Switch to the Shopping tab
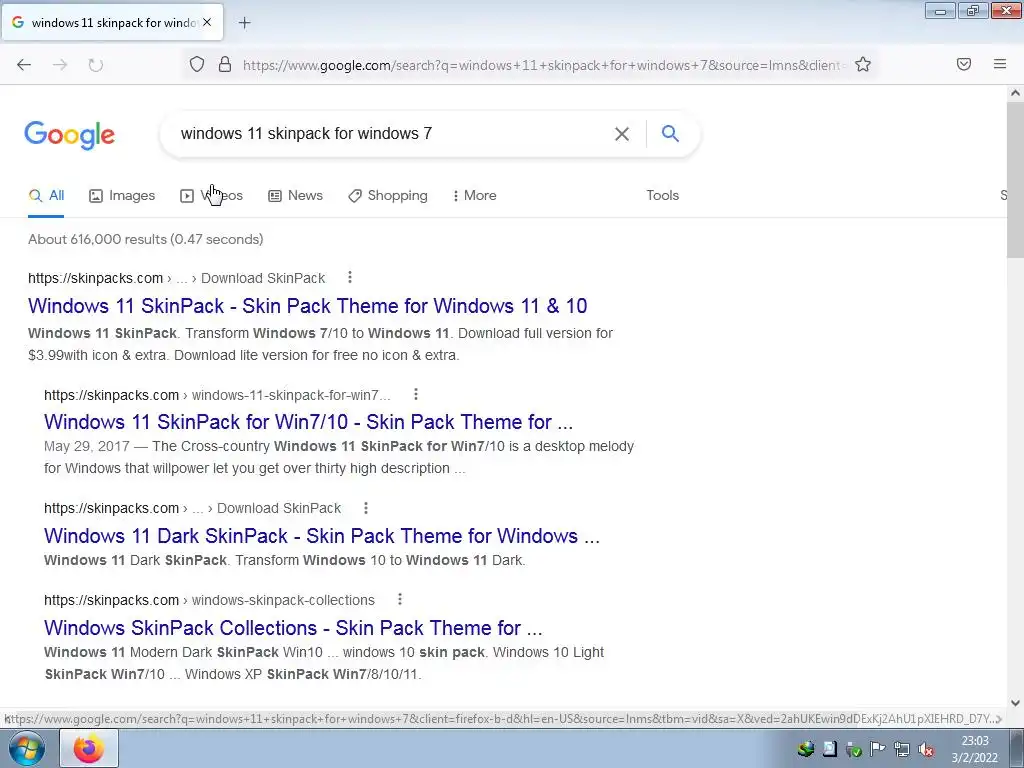 click(x=388, y=196)
